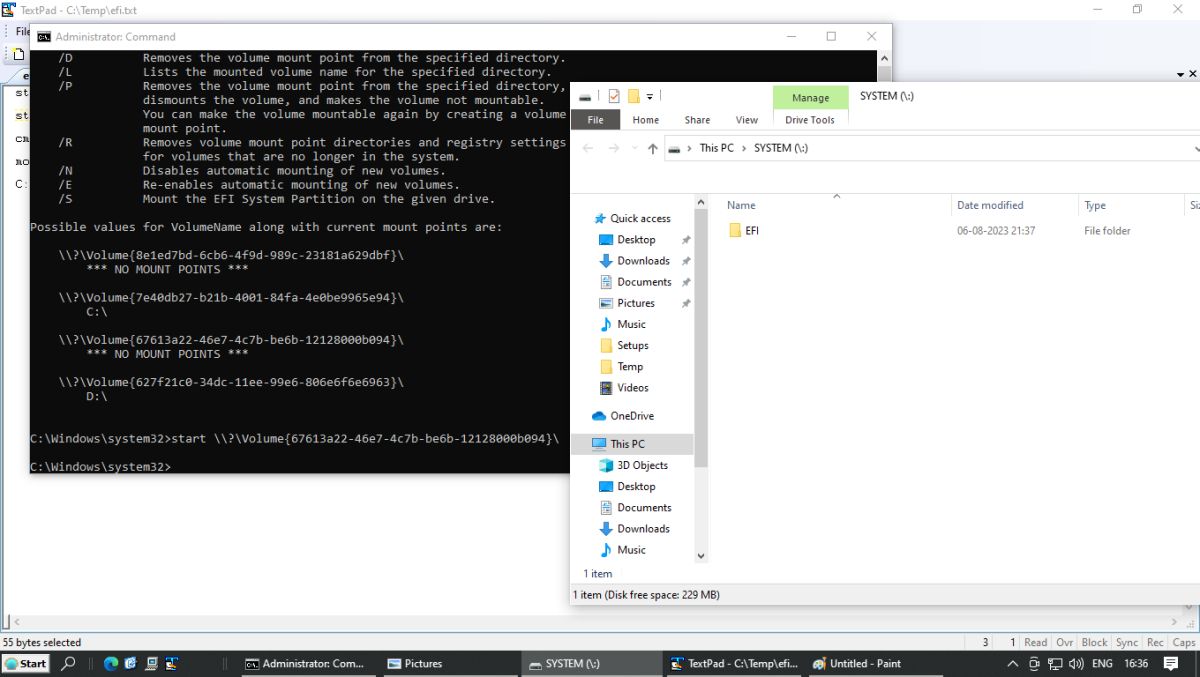This screenshot has height=677, width=1200.
Task: Open pinned Desktop under Quick access
Action: click(636, 240)
